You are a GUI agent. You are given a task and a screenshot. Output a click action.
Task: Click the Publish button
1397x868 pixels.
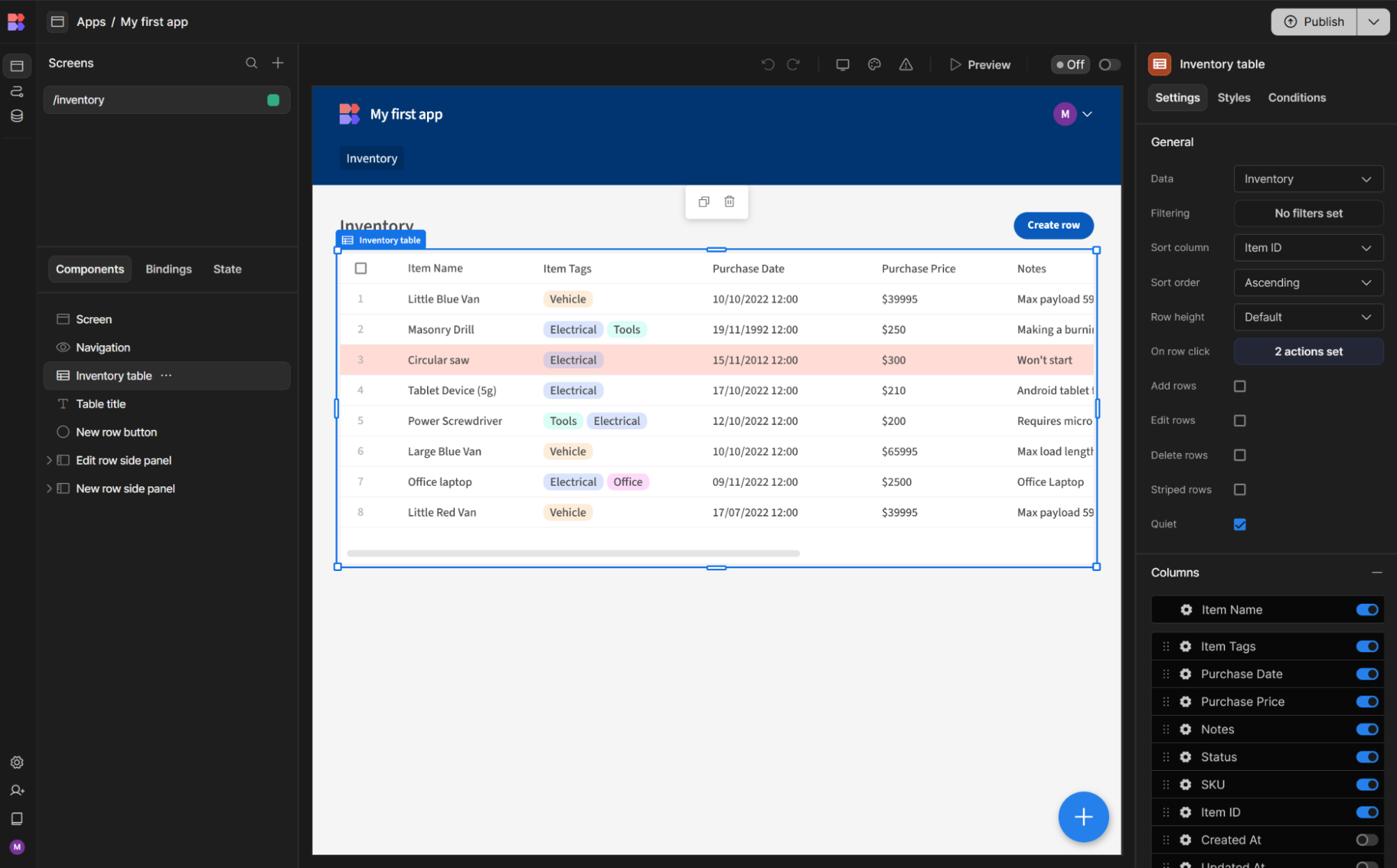coord(1314,22)
